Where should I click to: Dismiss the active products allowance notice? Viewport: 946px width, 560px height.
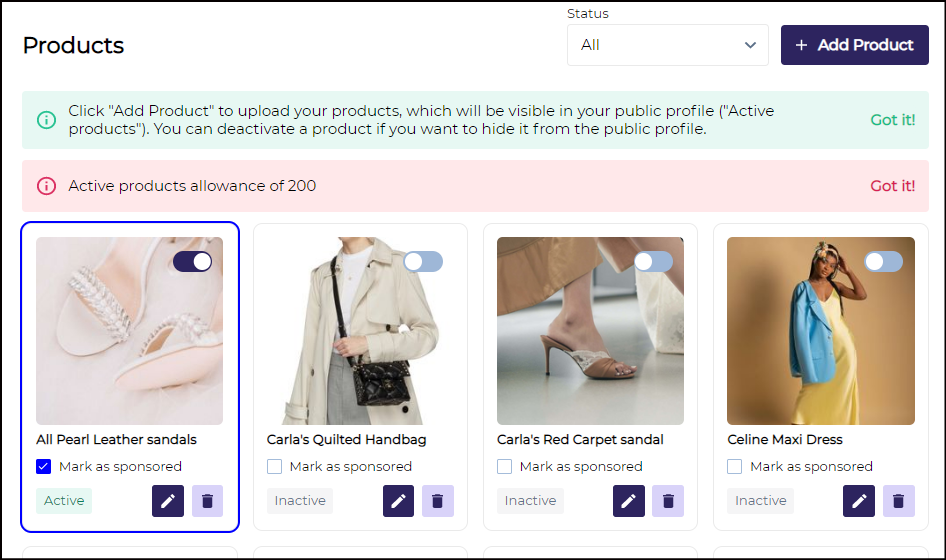[892, 186]
